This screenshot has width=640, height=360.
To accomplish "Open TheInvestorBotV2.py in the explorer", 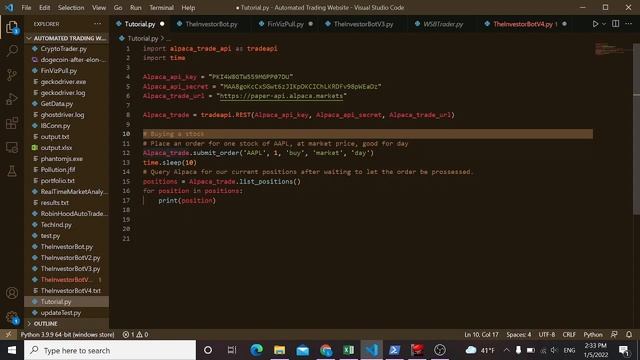I will [x=70, y=258].
